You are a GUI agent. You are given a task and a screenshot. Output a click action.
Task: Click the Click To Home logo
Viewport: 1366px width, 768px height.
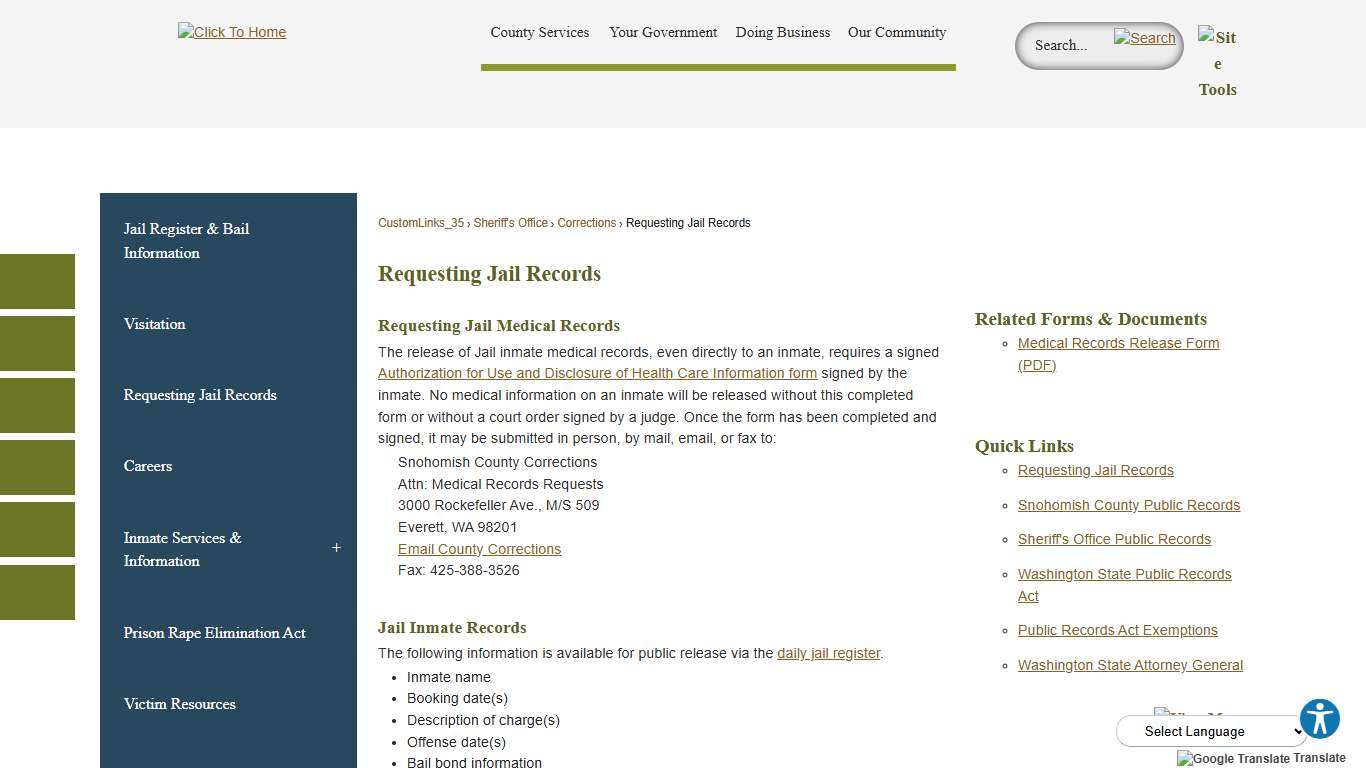tap(231, 31)
